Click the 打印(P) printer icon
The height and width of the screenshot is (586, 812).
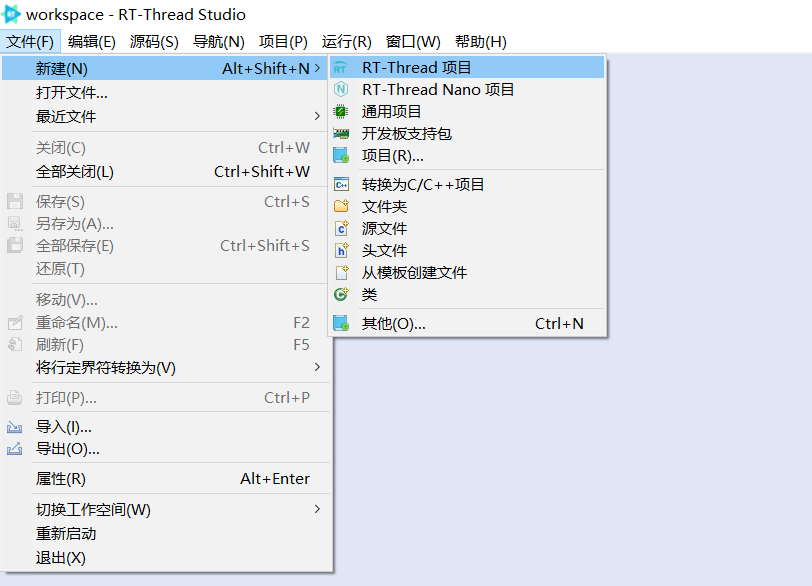(14, 398)
